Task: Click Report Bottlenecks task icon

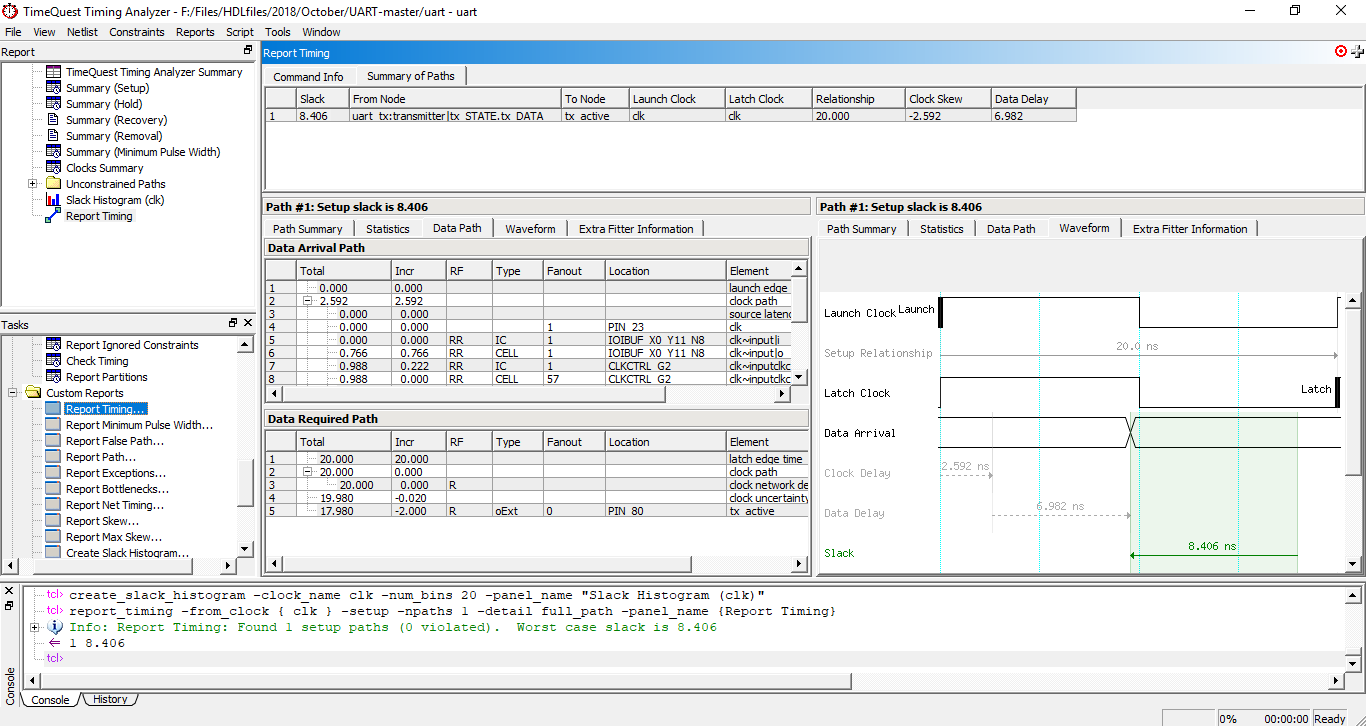Action: (54, 489)
